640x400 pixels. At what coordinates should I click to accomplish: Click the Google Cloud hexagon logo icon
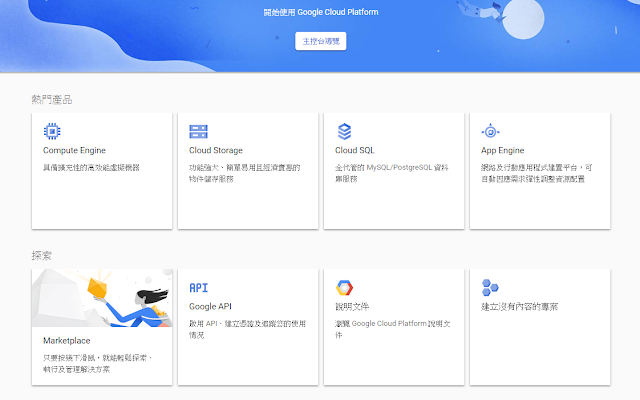click(x=344, y=288)
